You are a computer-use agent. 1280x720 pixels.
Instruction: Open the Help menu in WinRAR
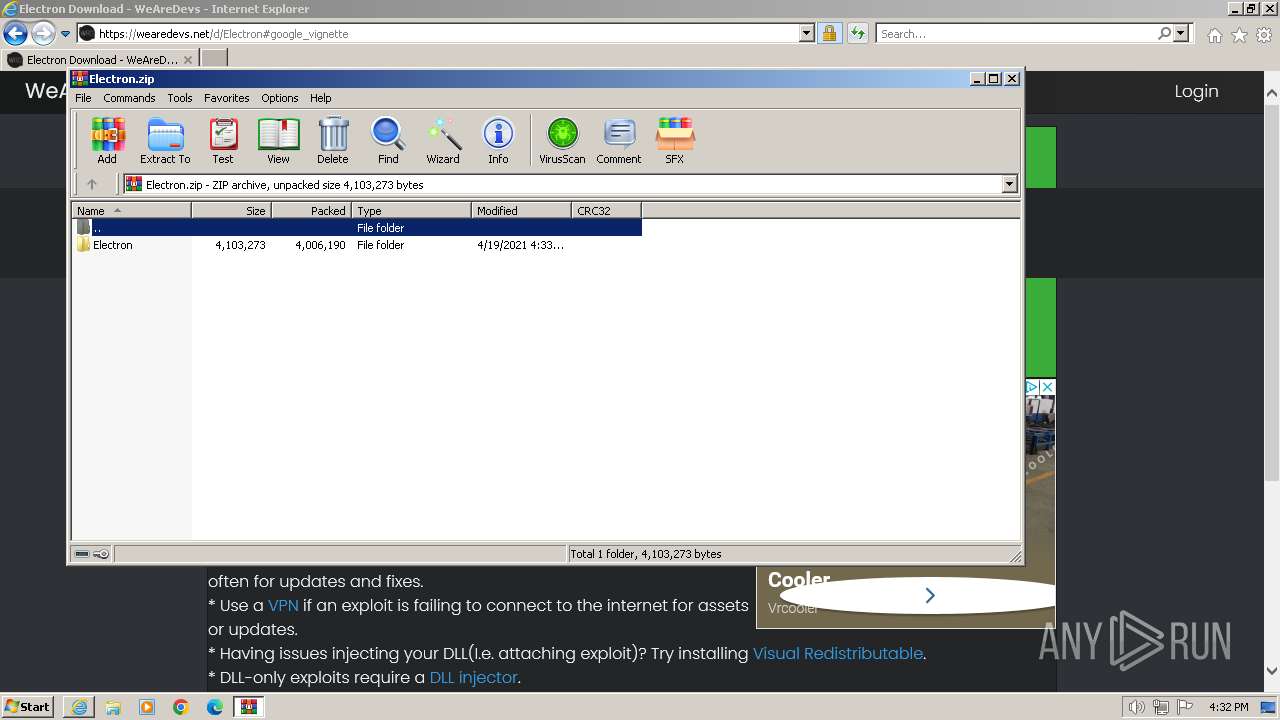coord(320,98)
